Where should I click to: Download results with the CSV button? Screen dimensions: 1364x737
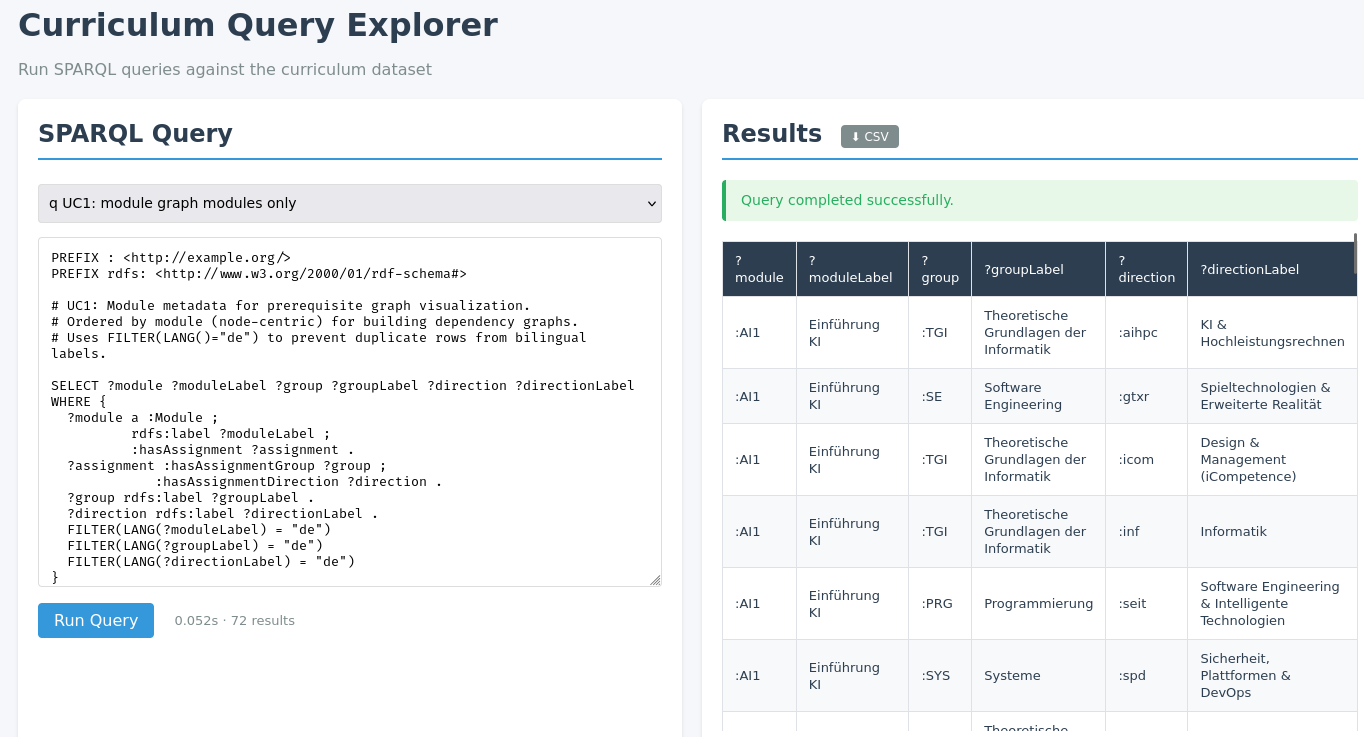(x=869, y=136)
